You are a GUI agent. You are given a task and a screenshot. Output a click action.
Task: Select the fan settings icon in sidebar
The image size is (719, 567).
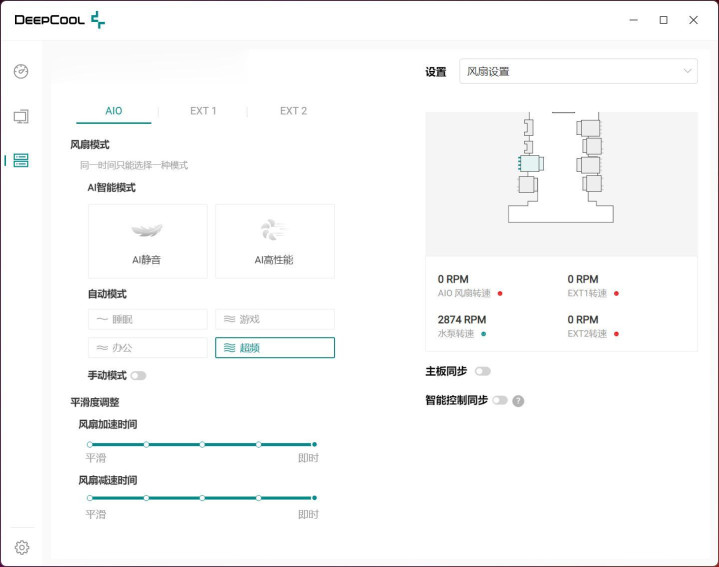[x=21, y=160]
